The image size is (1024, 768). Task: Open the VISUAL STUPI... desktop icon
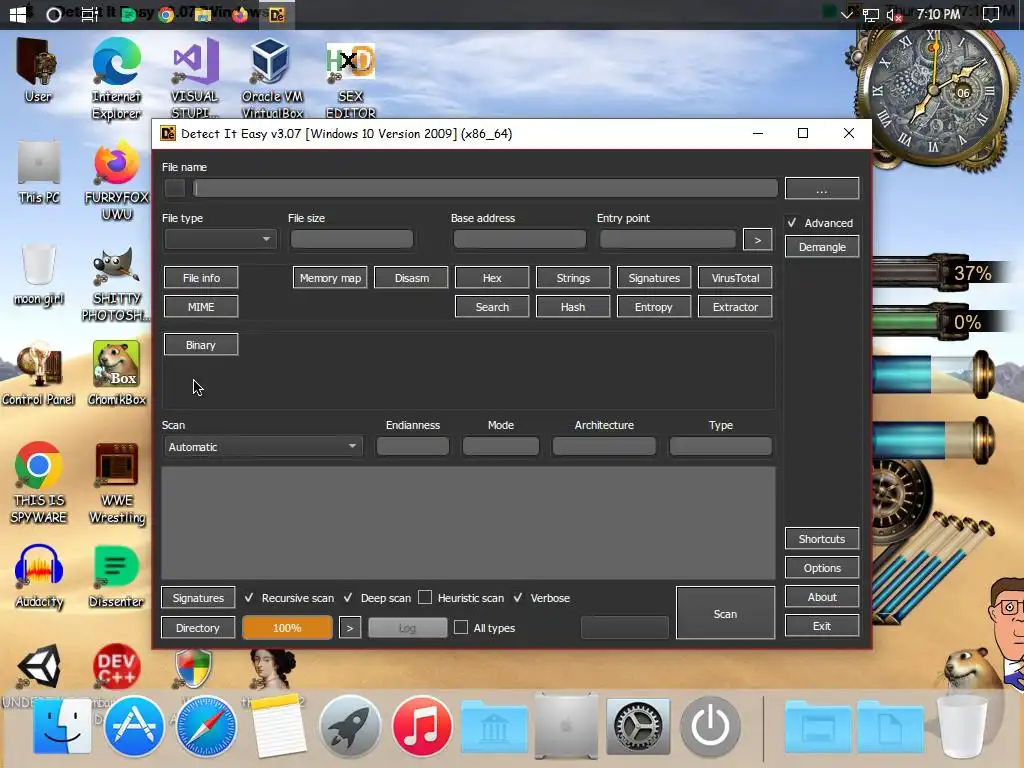194,78
